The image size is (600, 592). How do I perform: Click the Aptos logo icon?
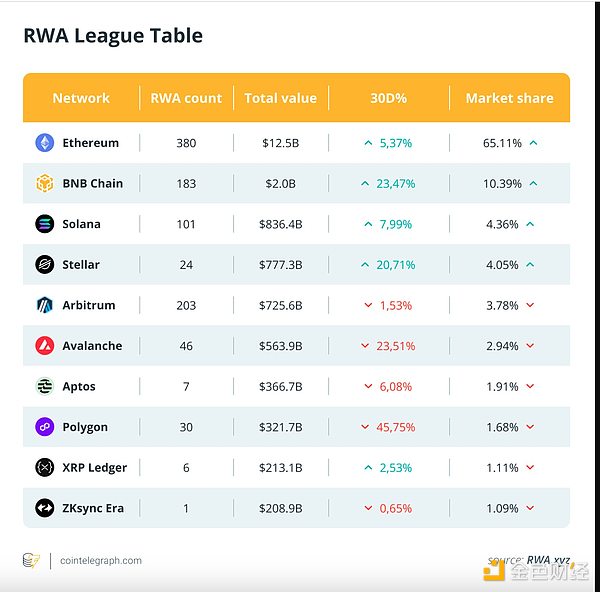[44, 386]
